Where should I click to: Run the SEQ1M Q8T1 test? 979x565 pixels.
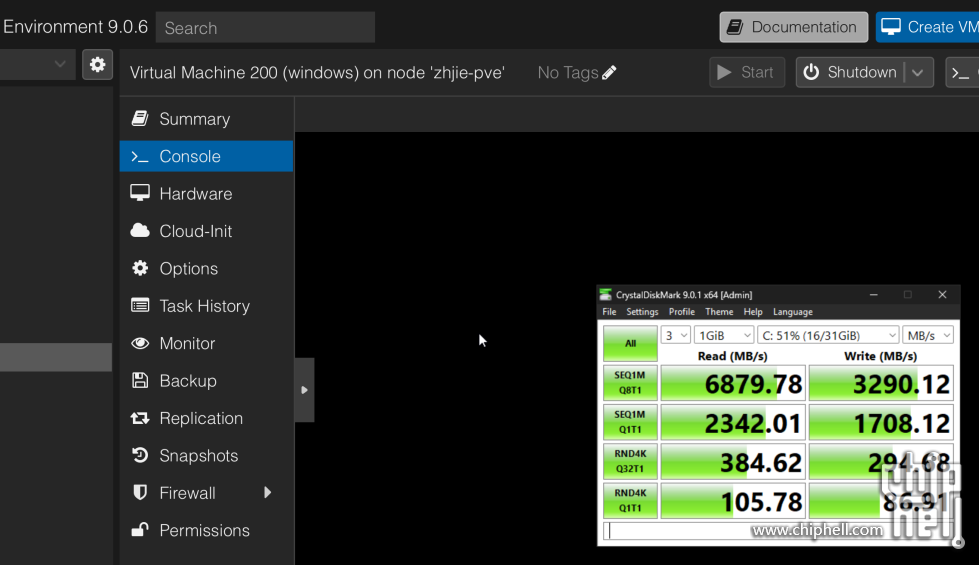pyautogui.click(x=630, y=383)
